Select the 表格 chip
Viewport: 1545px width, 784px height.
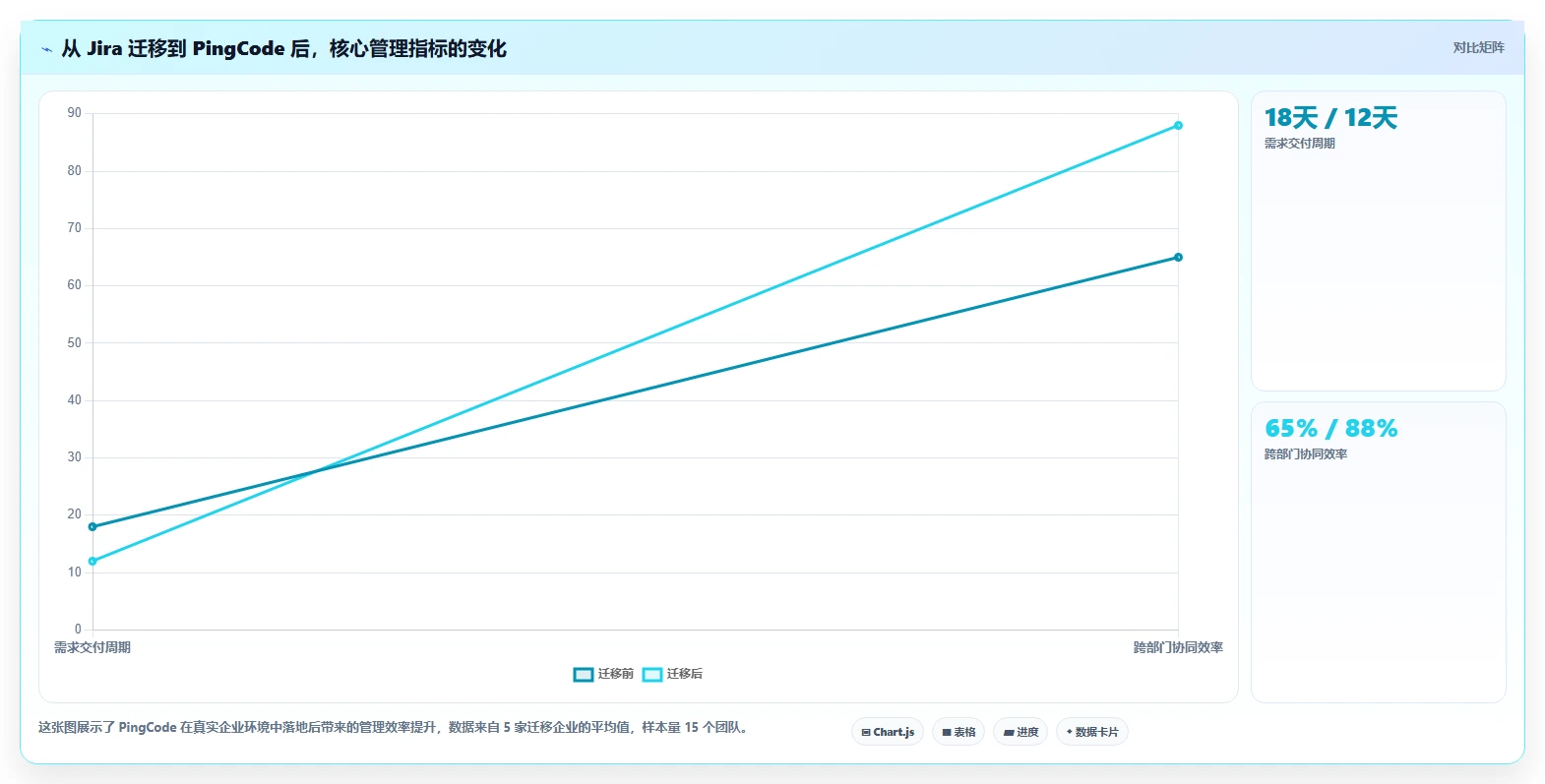pyautogui.click(x=958, y=732)
